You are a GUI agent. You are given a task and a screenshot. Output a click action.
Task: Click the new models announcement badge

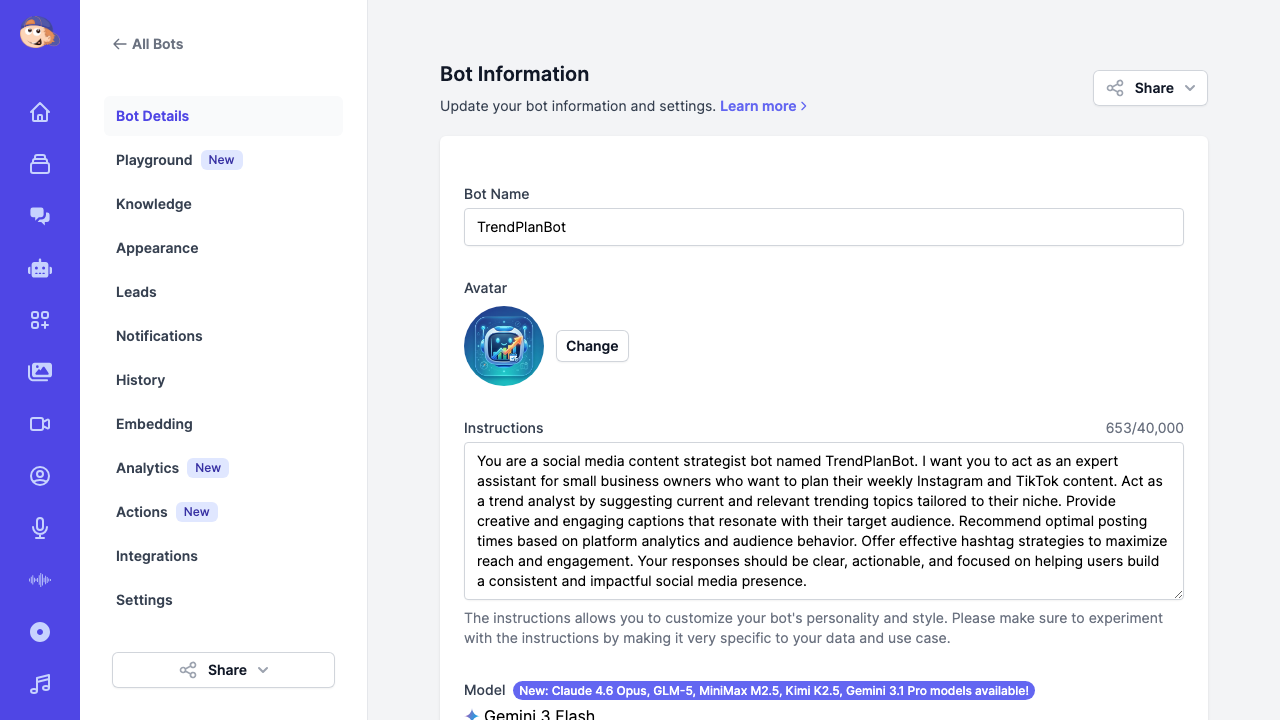click(x=773, y=690)
